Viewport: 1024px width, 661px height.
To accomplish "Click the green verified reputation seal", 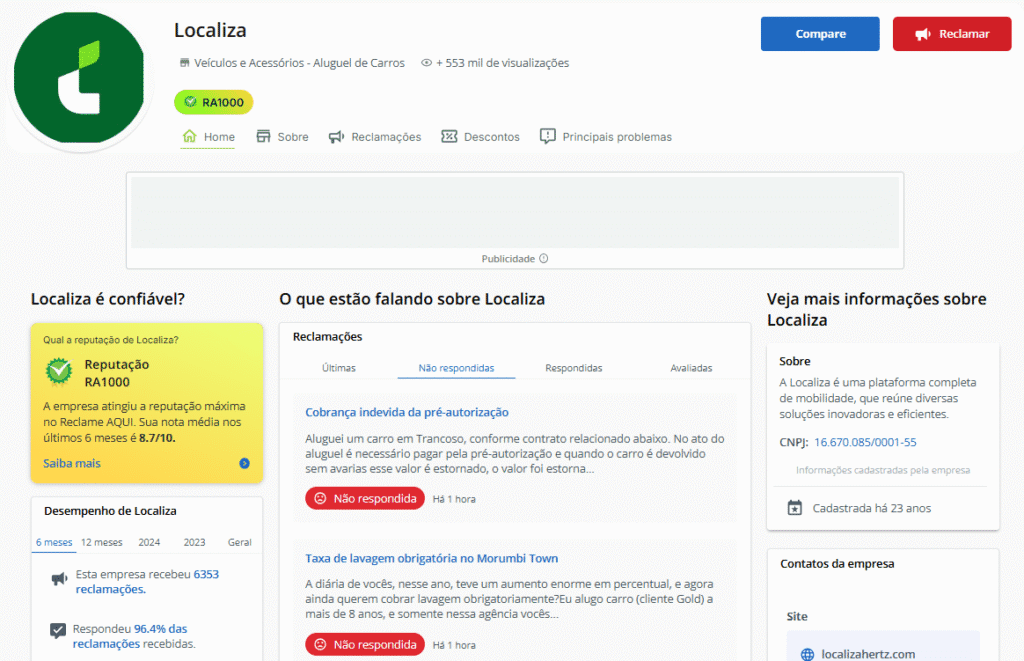I will 59,372.
